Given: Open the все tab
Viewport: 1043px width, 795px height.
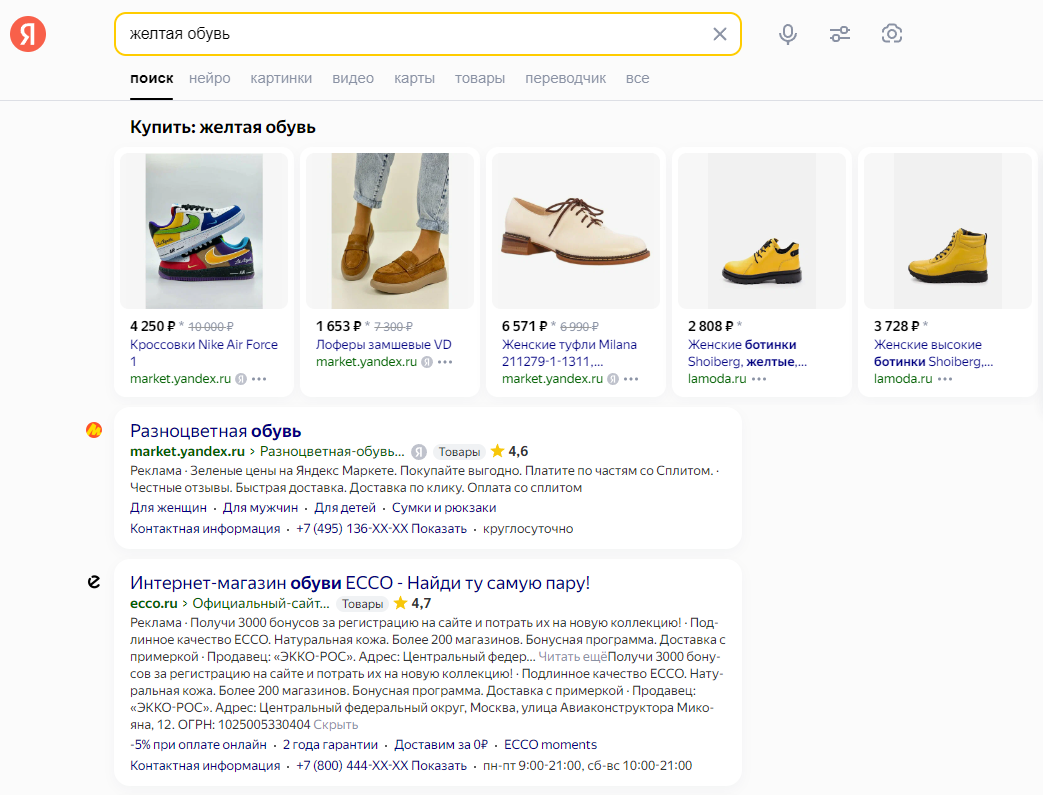Looking at the screenshot, I should (637, 79).
